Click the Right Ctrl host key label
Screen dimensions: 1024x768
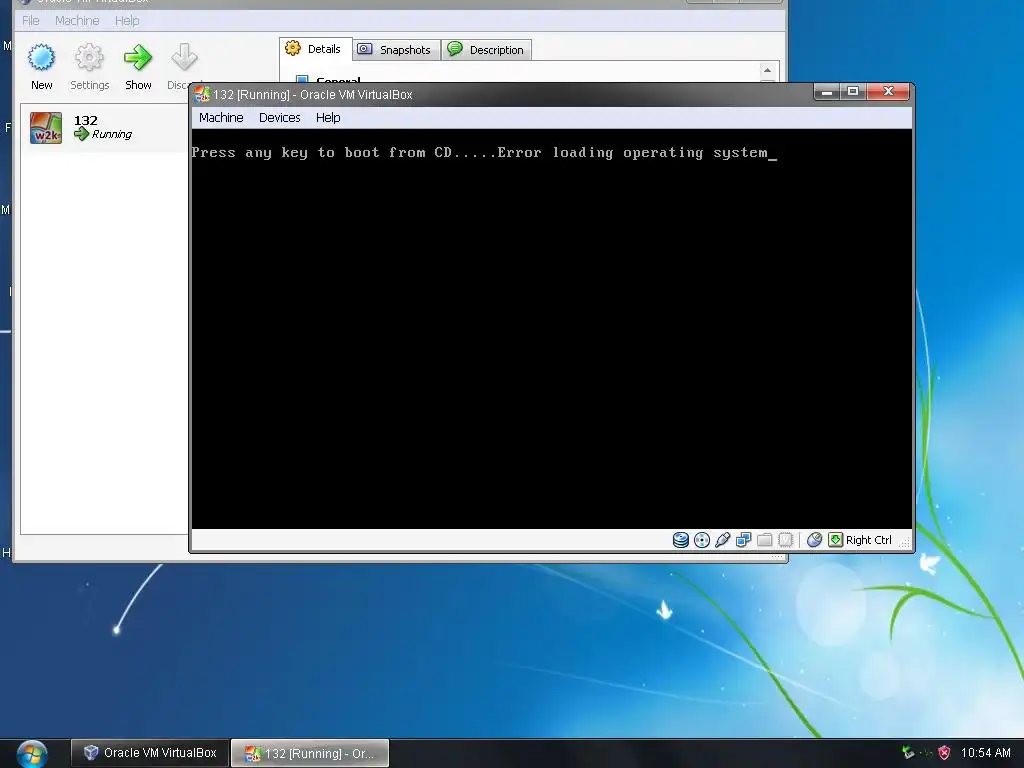(x=869, y=540)
